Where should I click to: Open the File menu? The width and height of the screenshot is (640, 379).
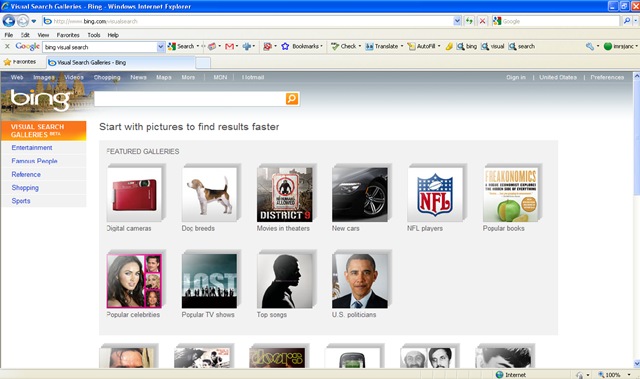pos(9,35)
